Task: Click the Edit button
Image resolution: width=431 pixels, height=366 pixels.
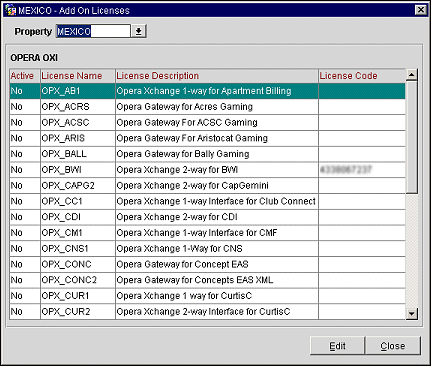Action: point(337,346)
